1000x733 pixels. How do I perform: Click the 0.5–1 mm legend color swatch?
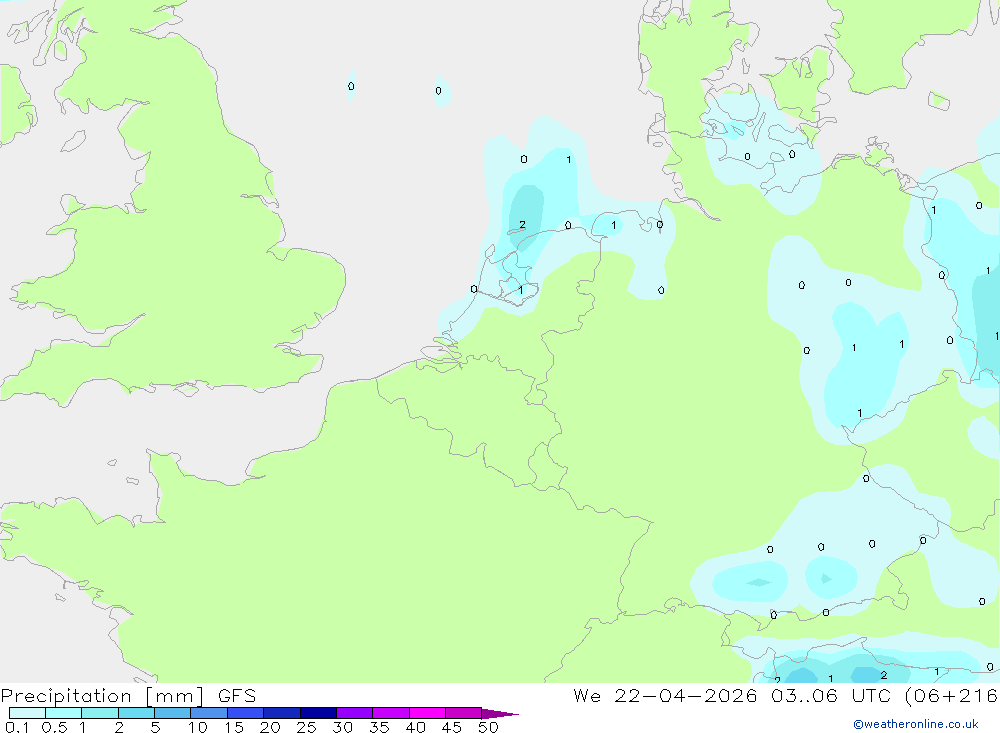point(64,713)
